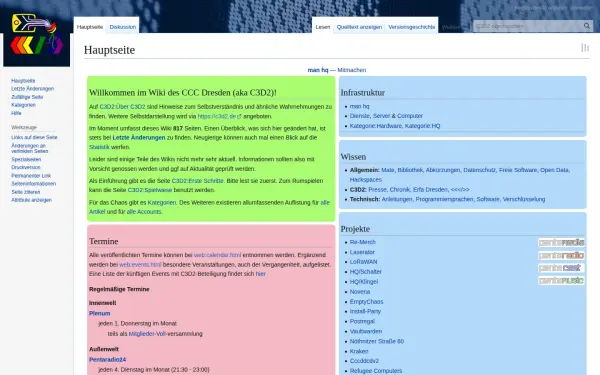Screen dimensions: 600x375
Task: Open the Statistik link in welcome box
Action: tap(99, 147)
